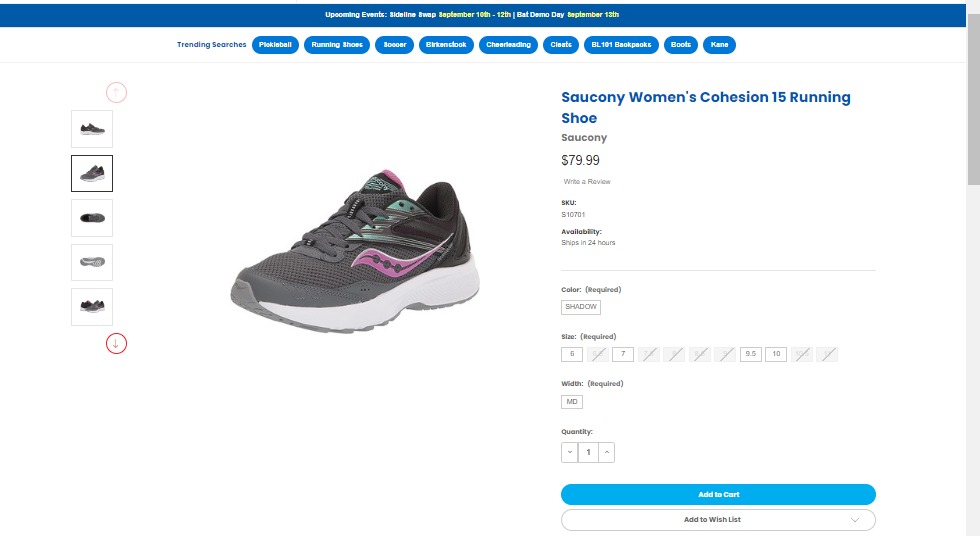
Task: Open the Write a Review link
Action: tap(587, 182)
